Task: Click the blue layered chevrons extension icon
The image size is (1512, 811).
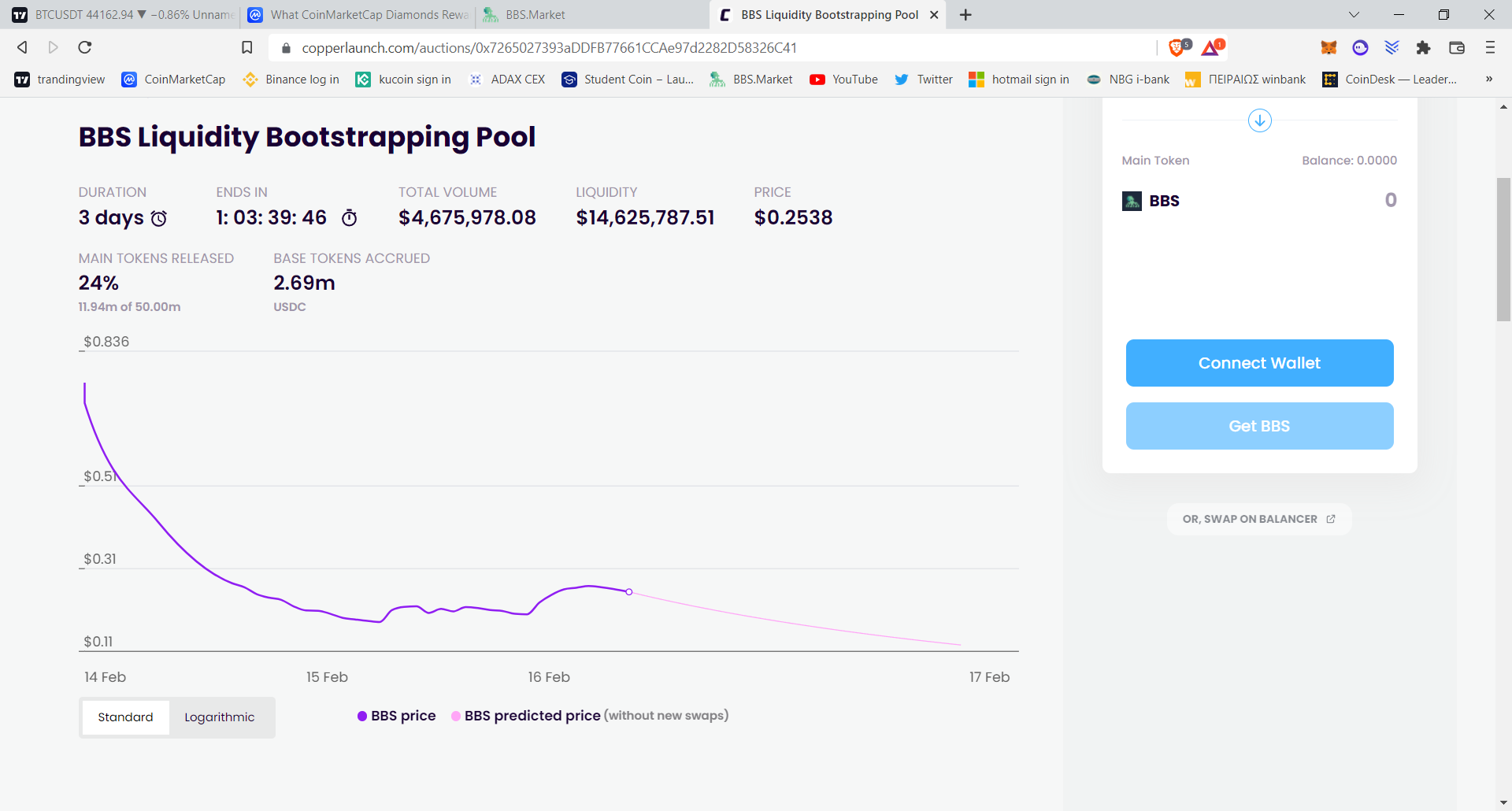Action: (1392, 47)
